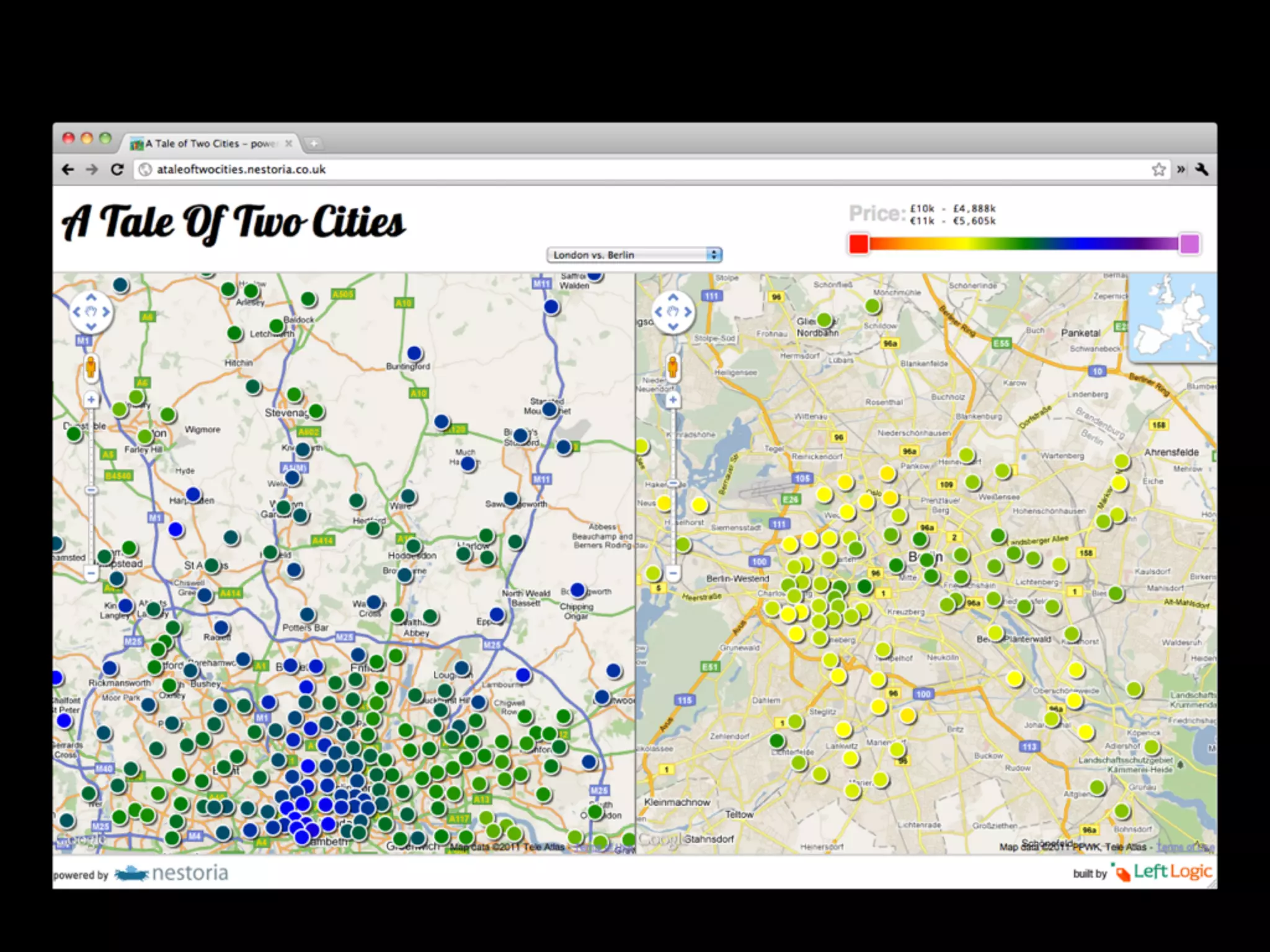Open the Left Logic link
Viewport: 1270px width, 952px height.
click(1165, 872)
